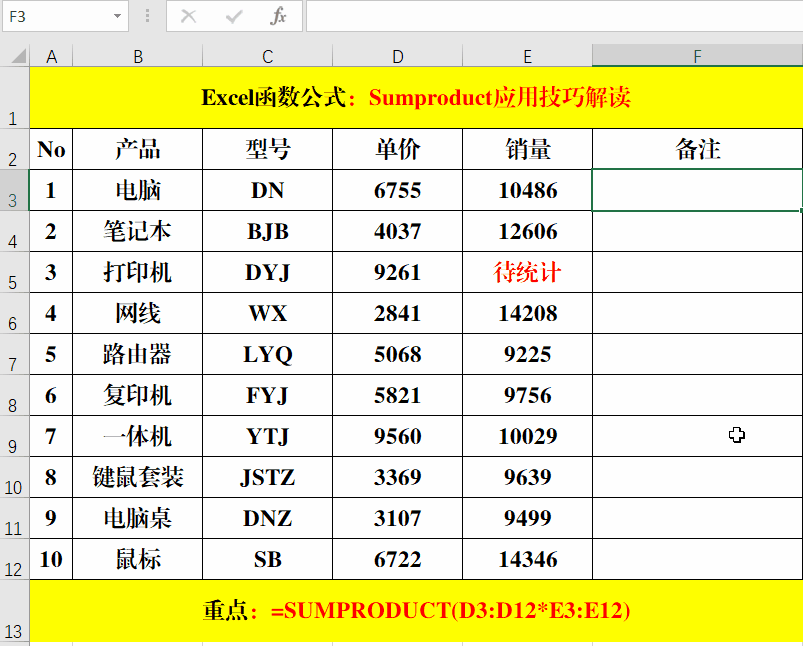Click the sales cell 10486

(527, 190)
